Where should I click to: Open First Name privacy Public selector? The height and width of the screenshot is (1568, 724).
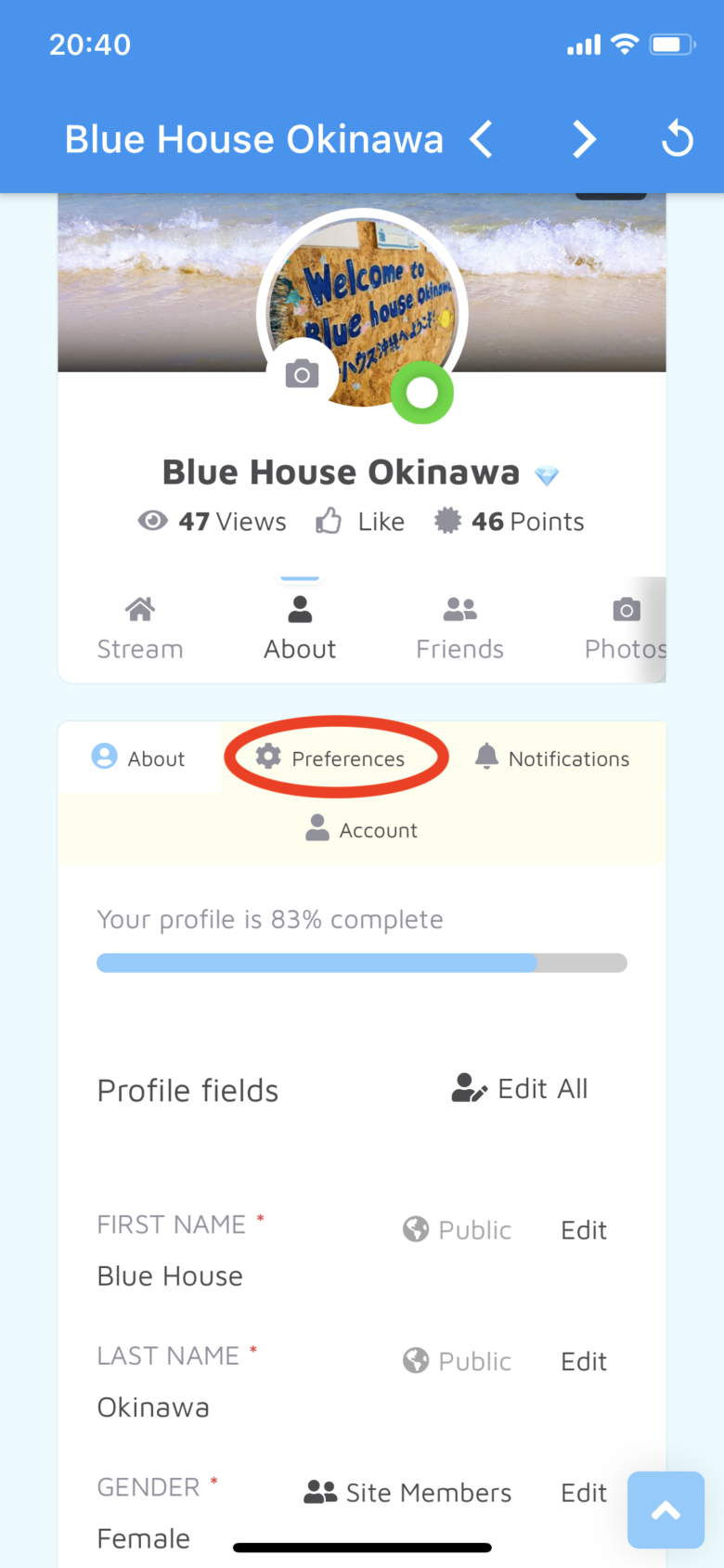pos(458,1230)
